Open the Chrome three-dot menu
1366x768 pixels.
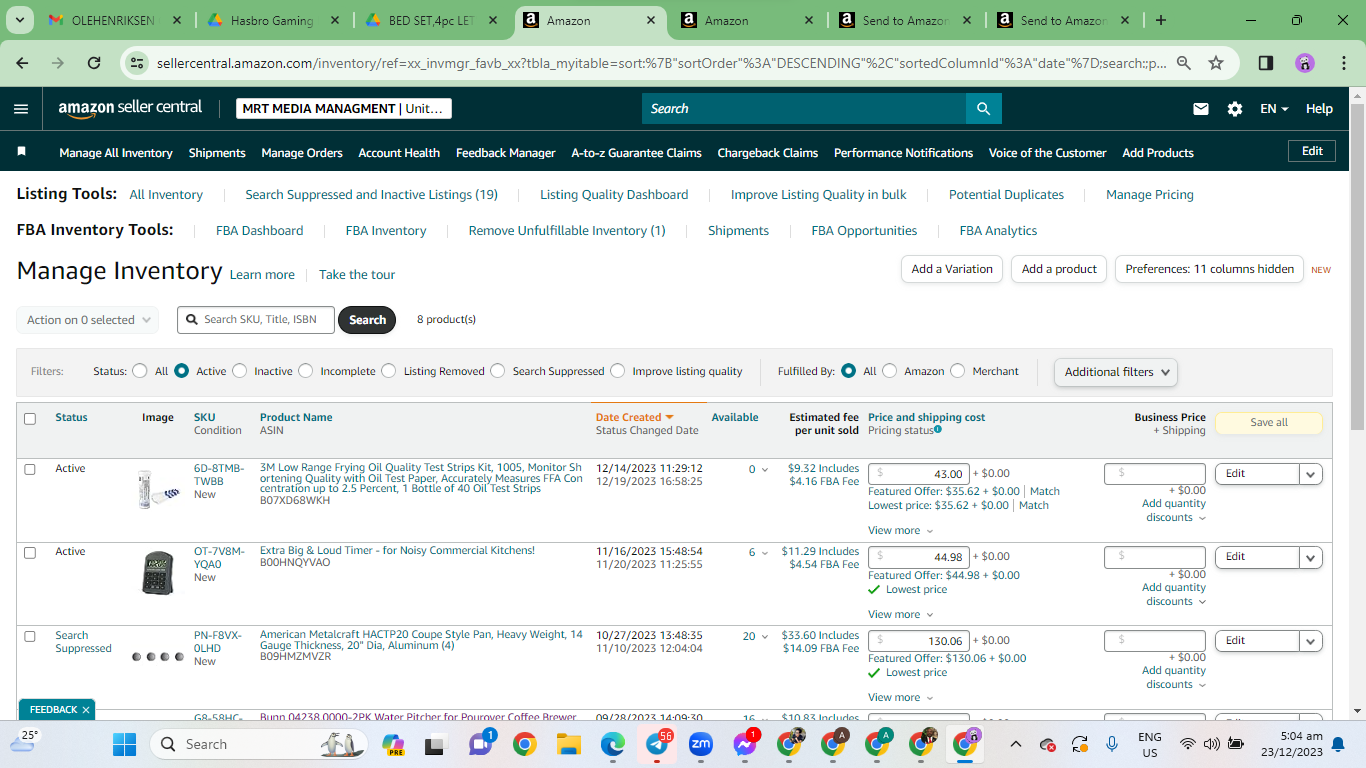tap(1341, 63)
